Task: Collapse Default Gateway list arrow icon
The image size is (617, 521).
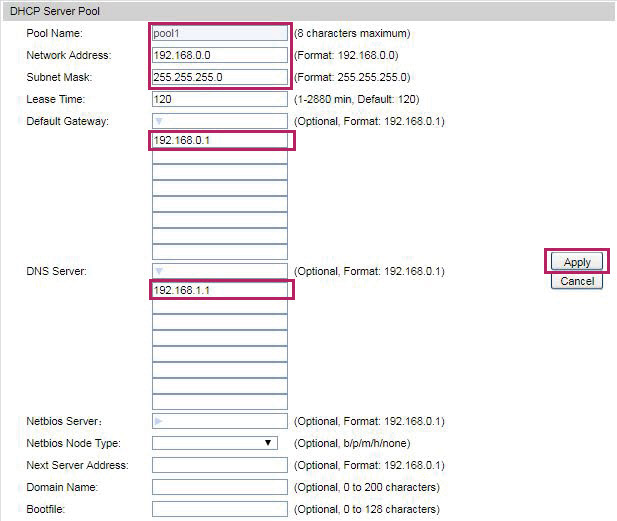Action: tap(159, 121)
